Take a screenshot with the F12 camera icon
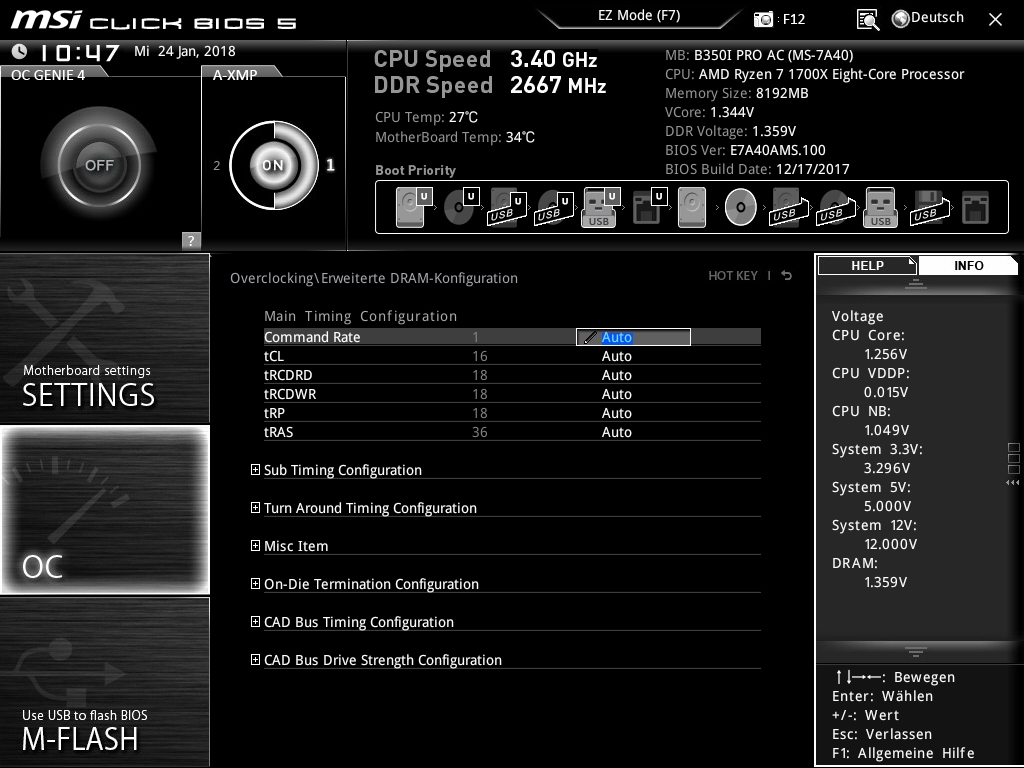The image size is (1024, 768). click(x=763, y=19)
